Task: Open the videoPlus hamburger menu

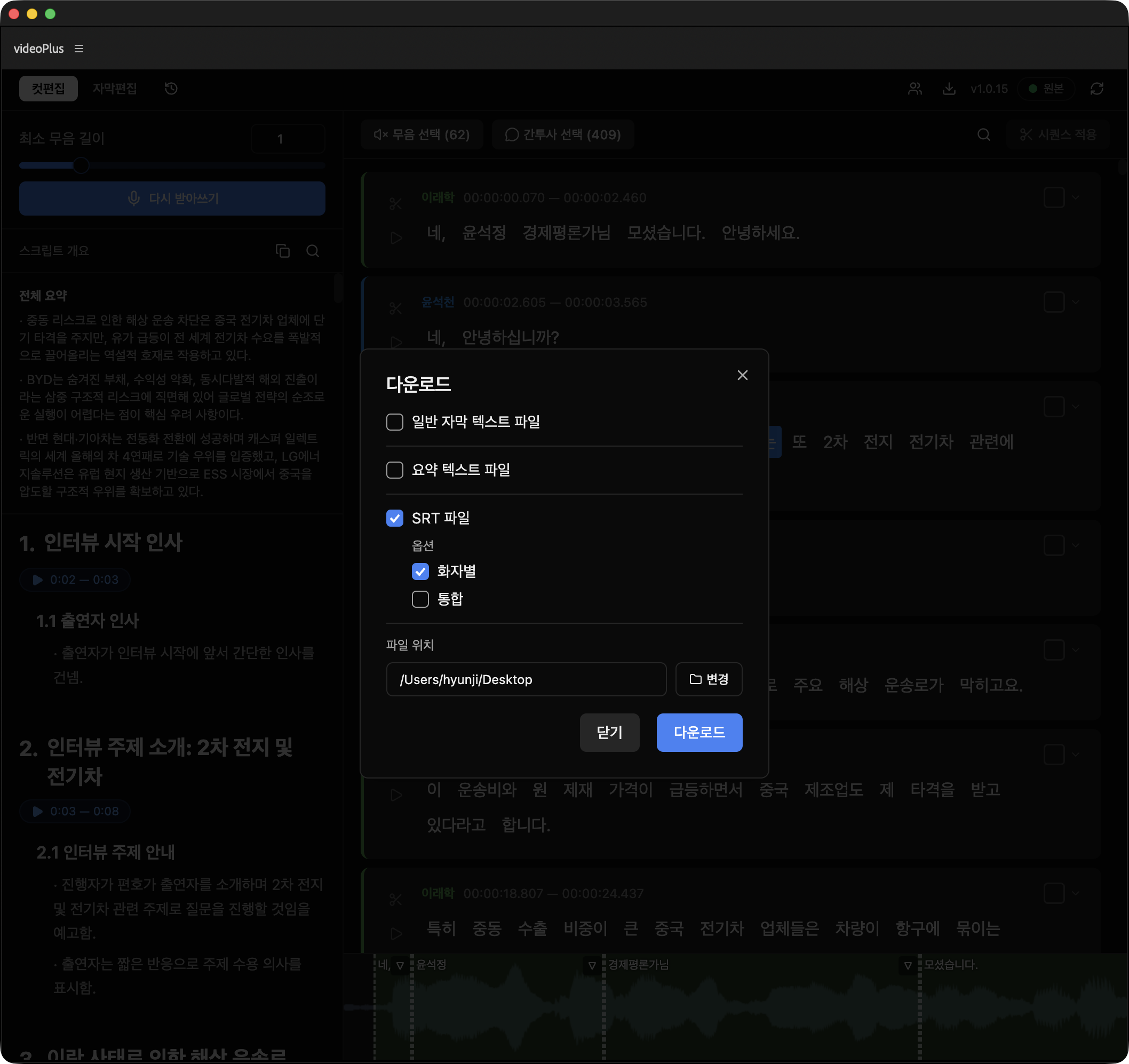Action: tap(79, 49)
